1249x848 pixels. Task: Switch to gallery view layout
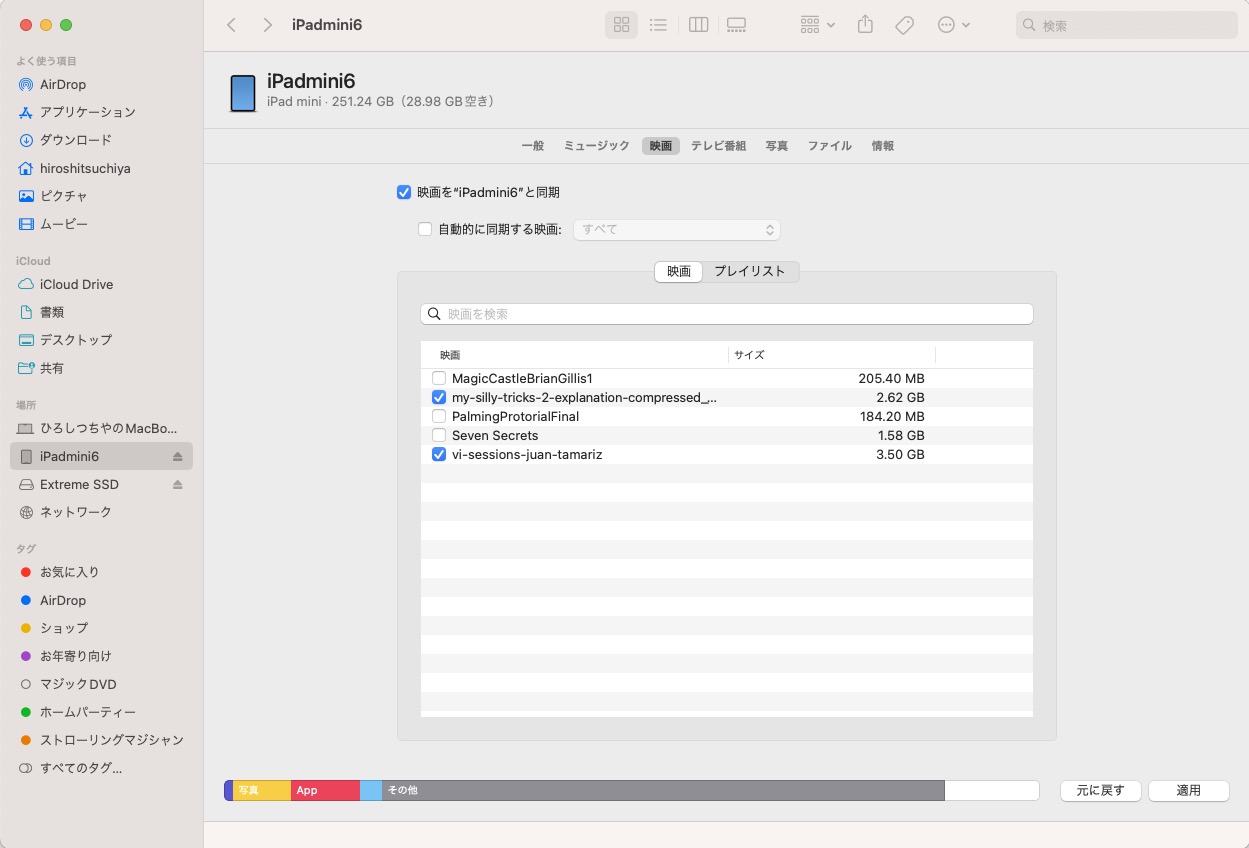tap(736, 25)
